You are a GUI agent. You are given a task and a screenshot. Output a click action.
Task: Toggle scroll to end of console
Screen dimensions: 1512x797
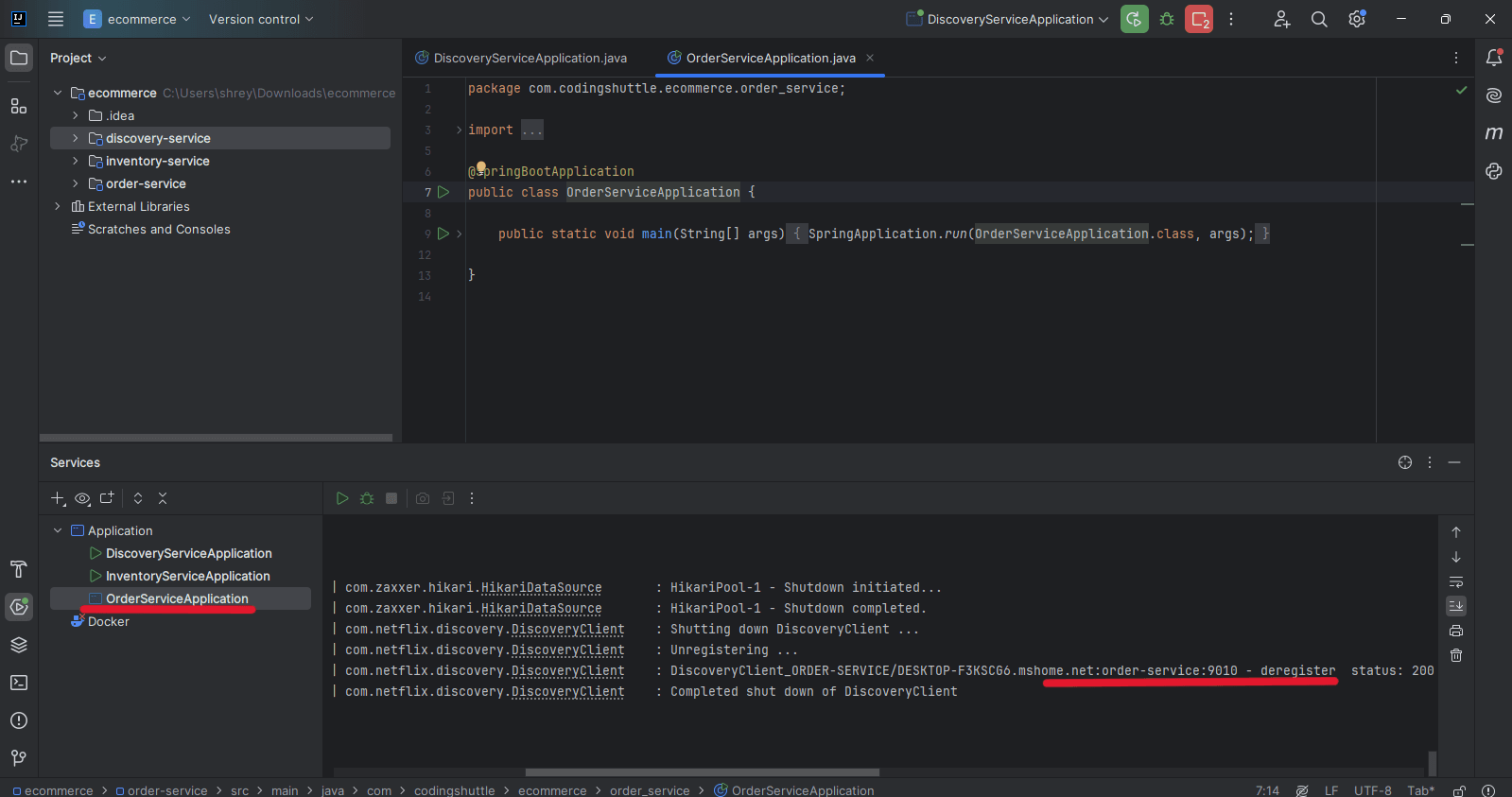click(1456, 606)
